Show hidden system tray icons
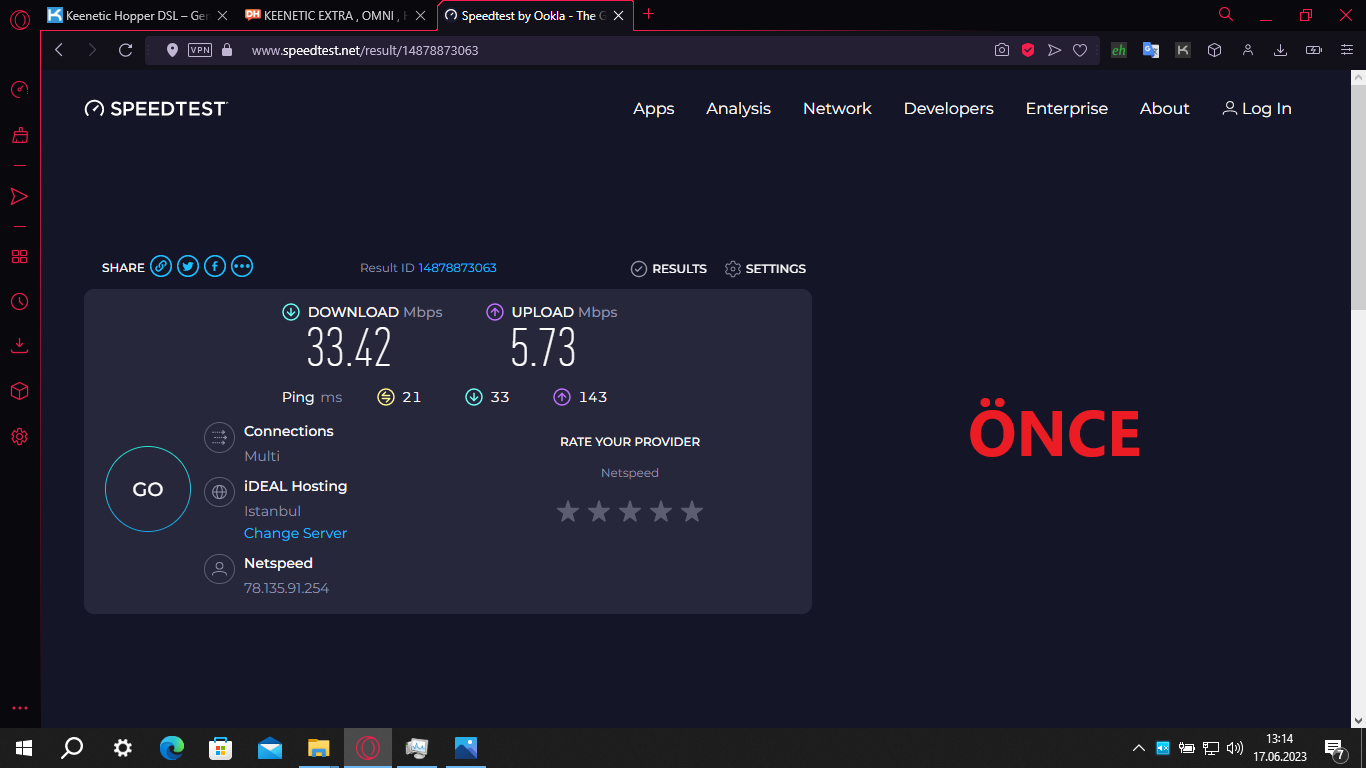 [x=1138, y=748]
